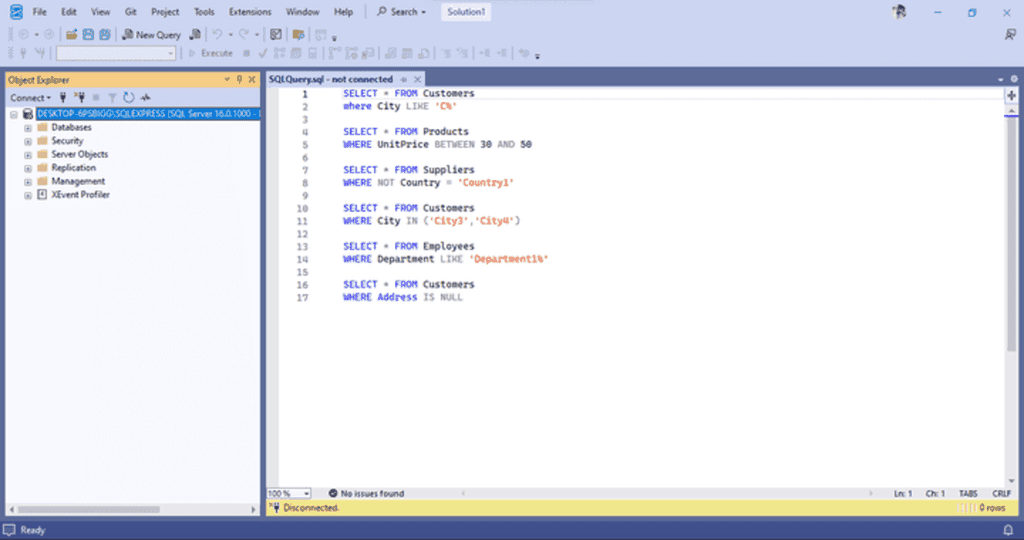Select the SQLQuery.sql document tab
The height and width of the screenshot is (540, 1024).
330,79
